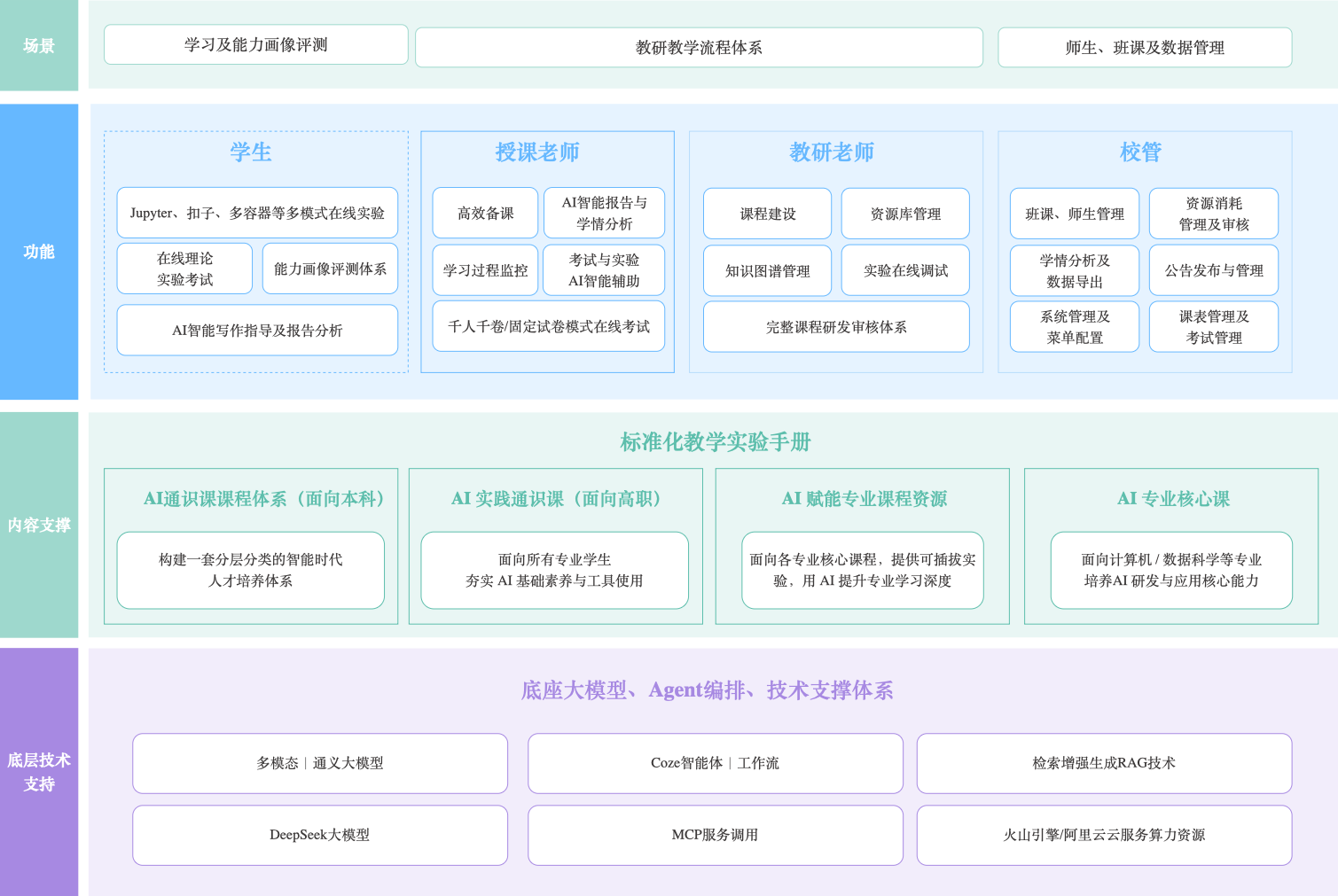Screen dimensions: 1338x896
Task: Select AI 专业核心课 card title
Action: pos(1172,499)
